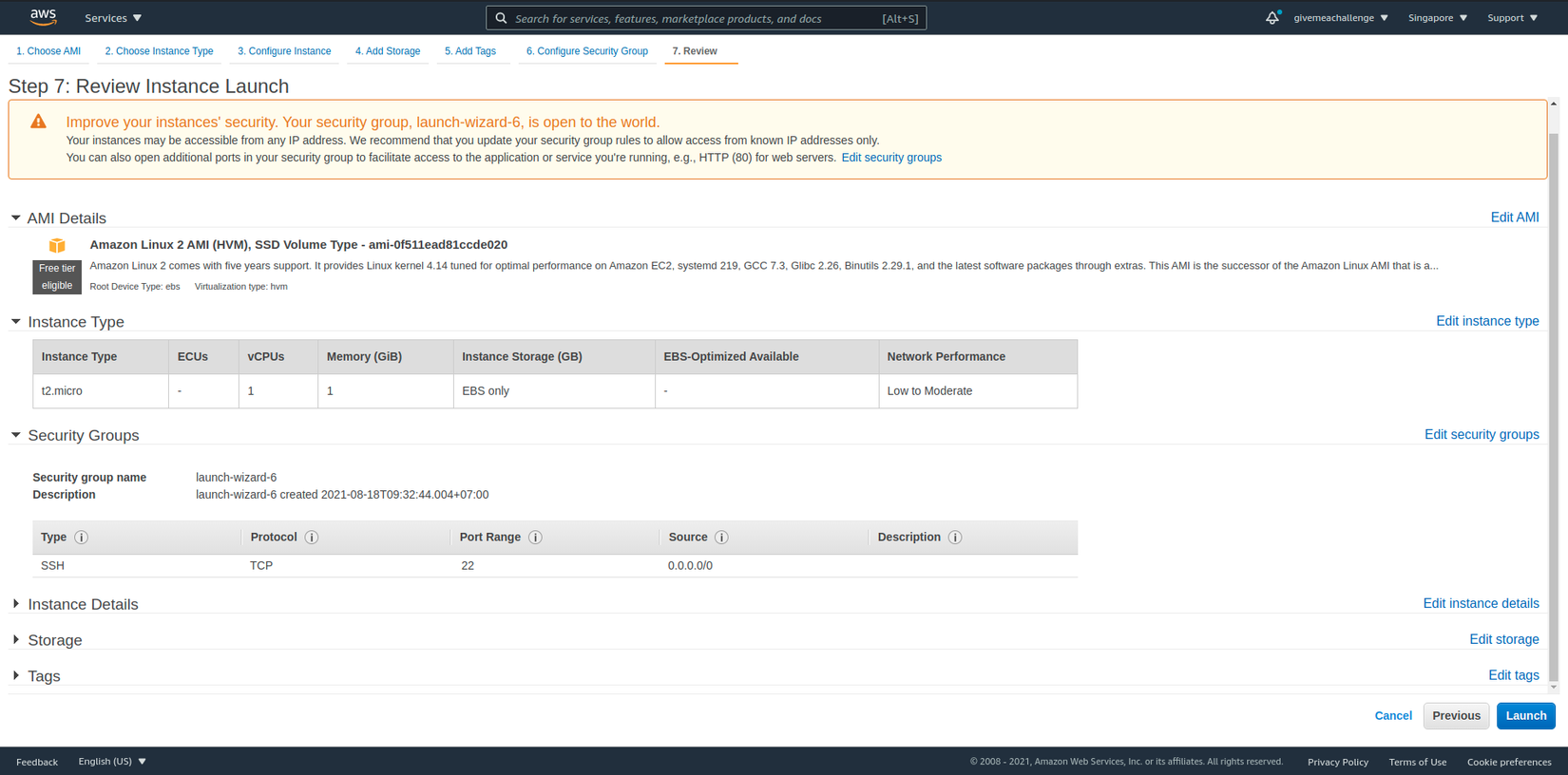Click the Low to Moderate network performance cell

[978, 391]
